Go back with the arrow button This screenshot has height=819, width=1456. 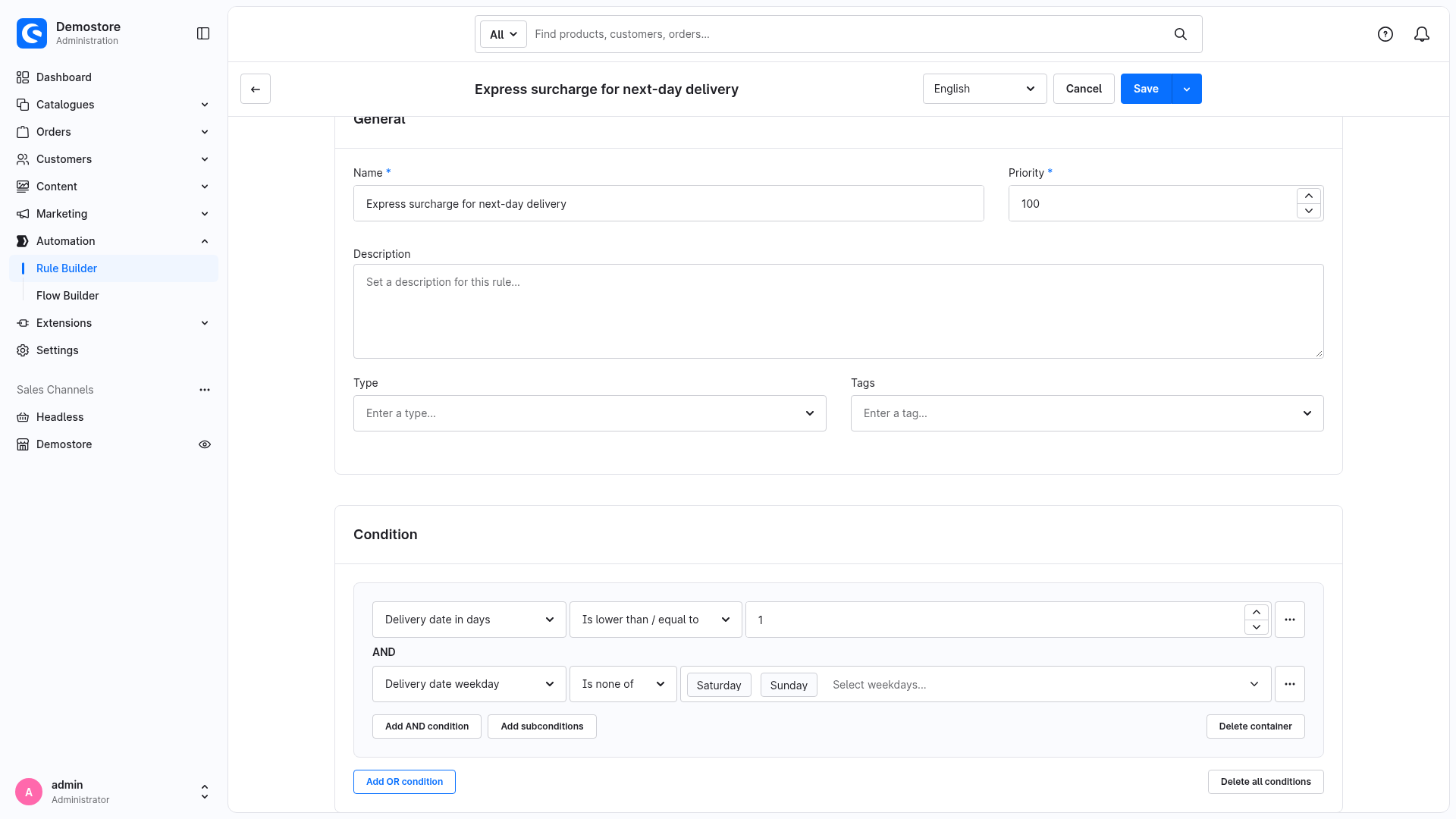click(x=256, y=89)
